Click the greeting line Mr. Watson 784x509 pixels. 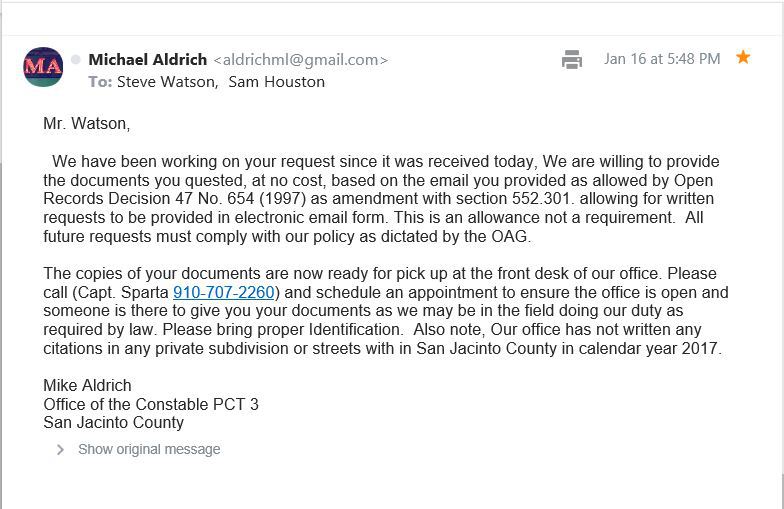(87, 124)
